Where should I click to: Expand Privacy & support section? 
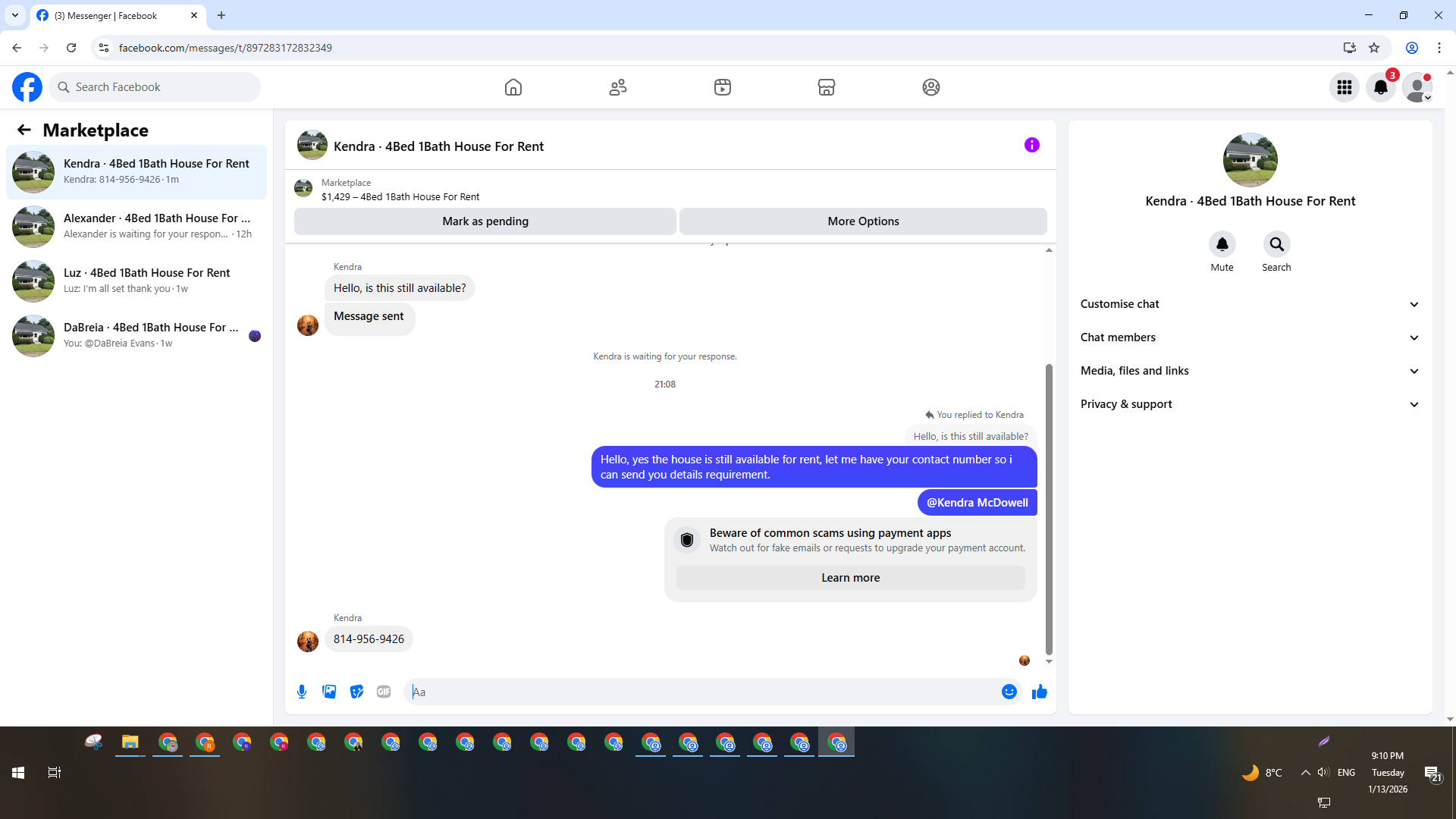[1250, 404]
